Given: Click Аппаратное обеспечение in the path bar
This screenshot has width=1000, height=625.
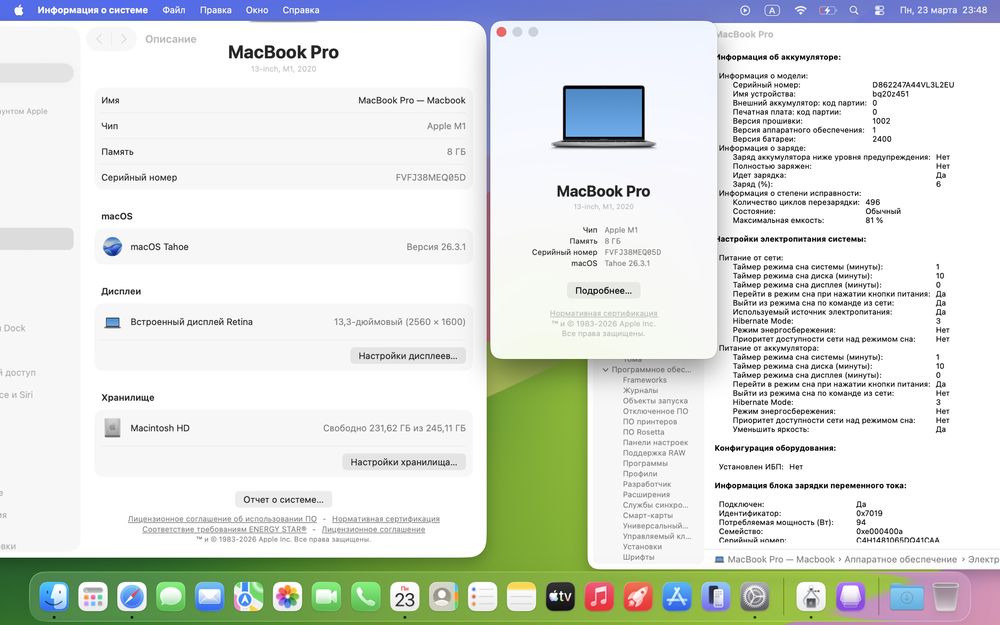Looking at the screenshot, I should click(901, 559).
